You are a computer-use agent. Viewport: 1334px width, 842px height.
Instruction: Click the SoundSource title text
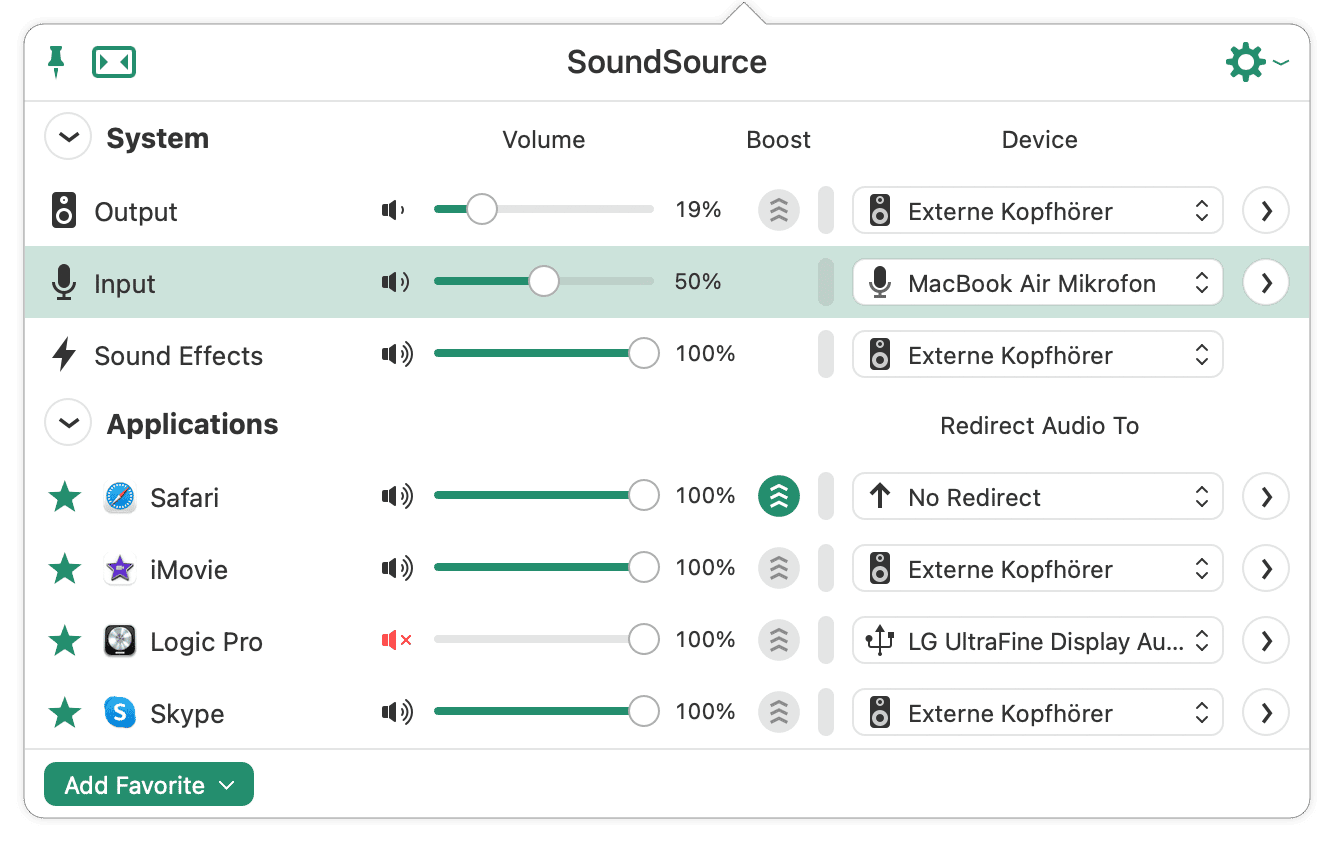point(667,62)
